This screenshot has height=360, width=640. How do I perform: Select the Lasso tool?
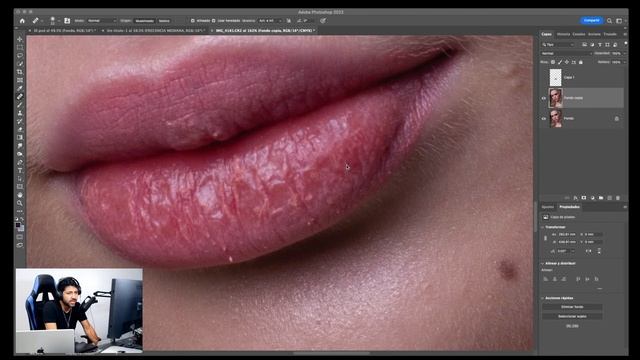[20, 56]
